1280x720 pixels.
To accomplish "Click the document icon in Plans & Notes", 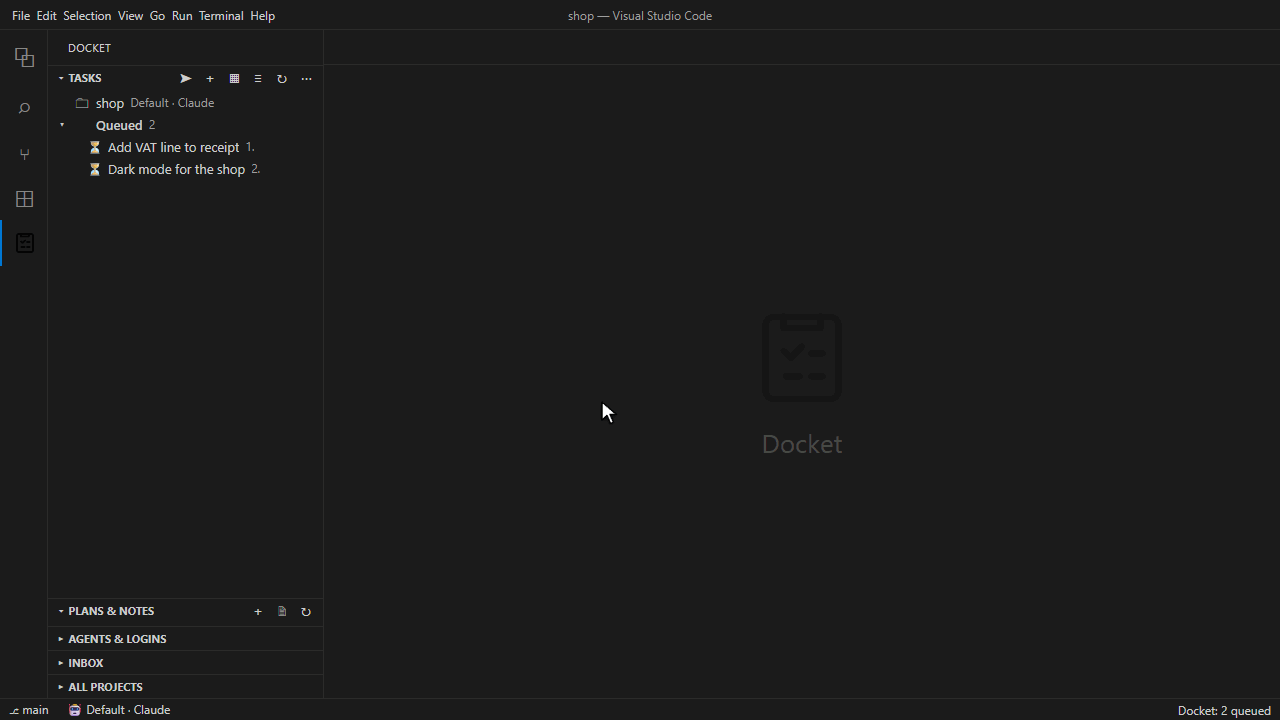I will [x=282, y=611].
